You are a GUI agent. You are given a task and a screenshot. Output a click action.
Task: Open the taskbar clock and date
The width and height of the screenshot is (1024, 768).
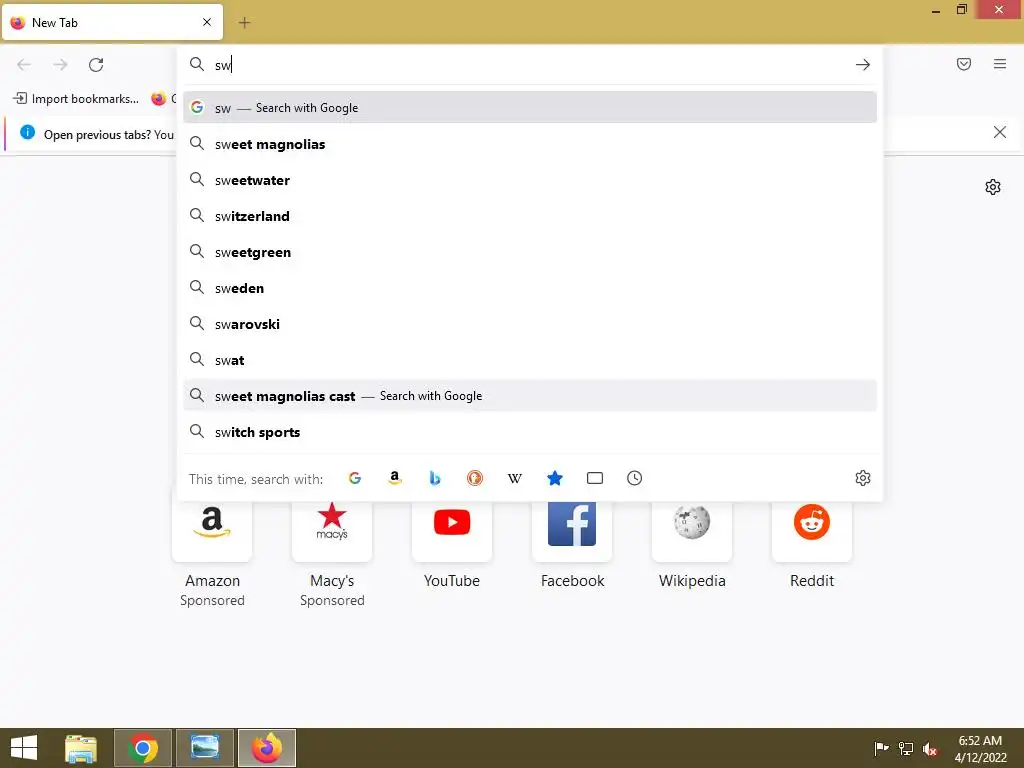980,748
